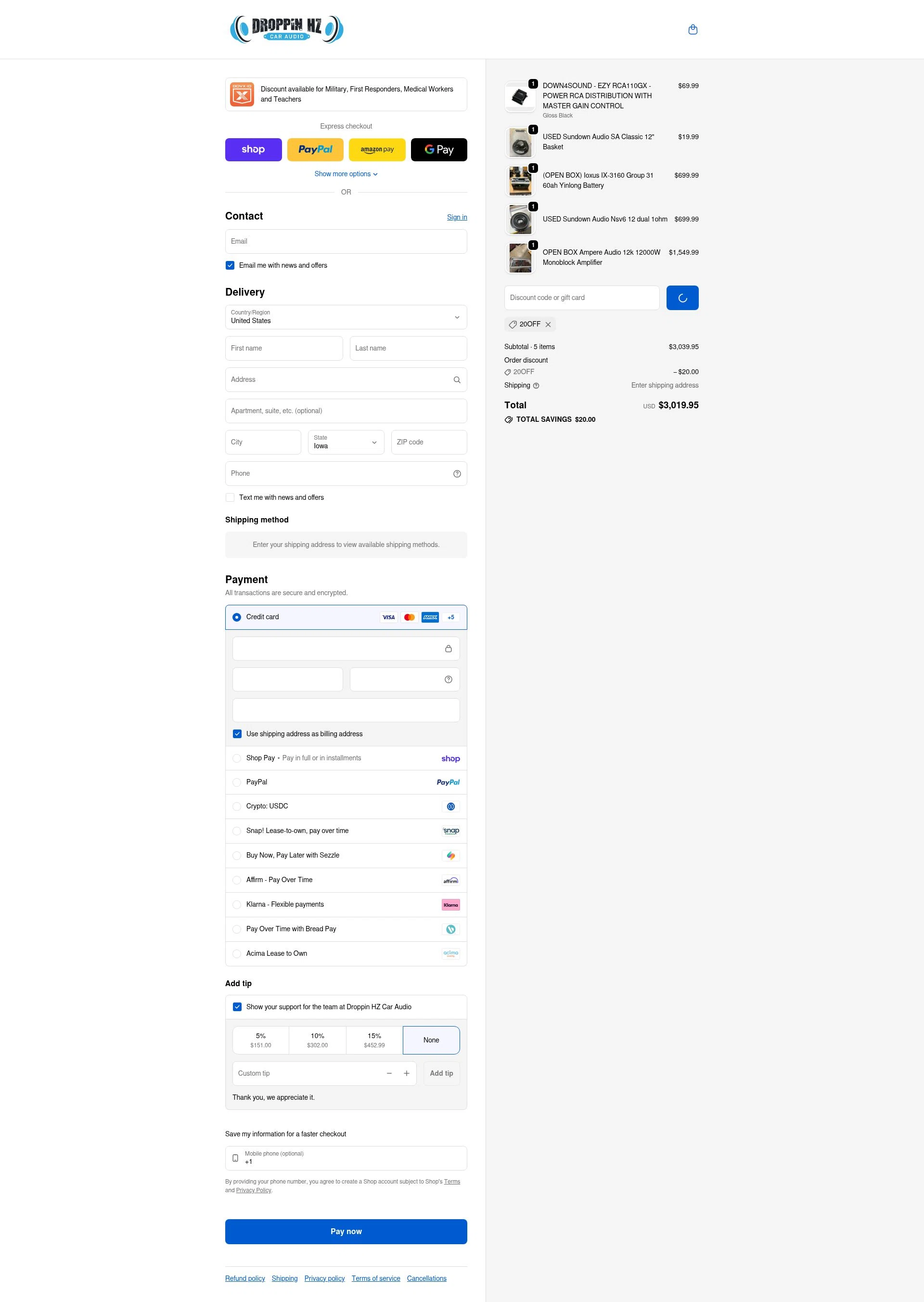Increment the custom tip amount
This screenshot has width=924, height=1302.
coord(406,1073)
